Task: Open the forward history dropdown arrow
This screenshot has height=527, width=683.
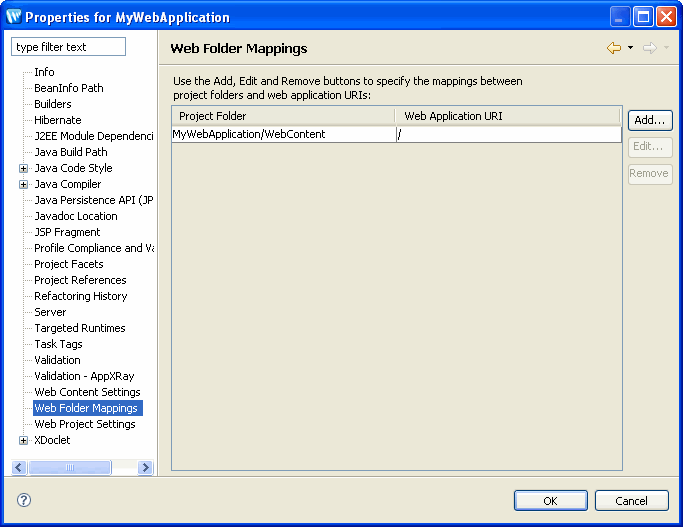Action: (666, 48)
